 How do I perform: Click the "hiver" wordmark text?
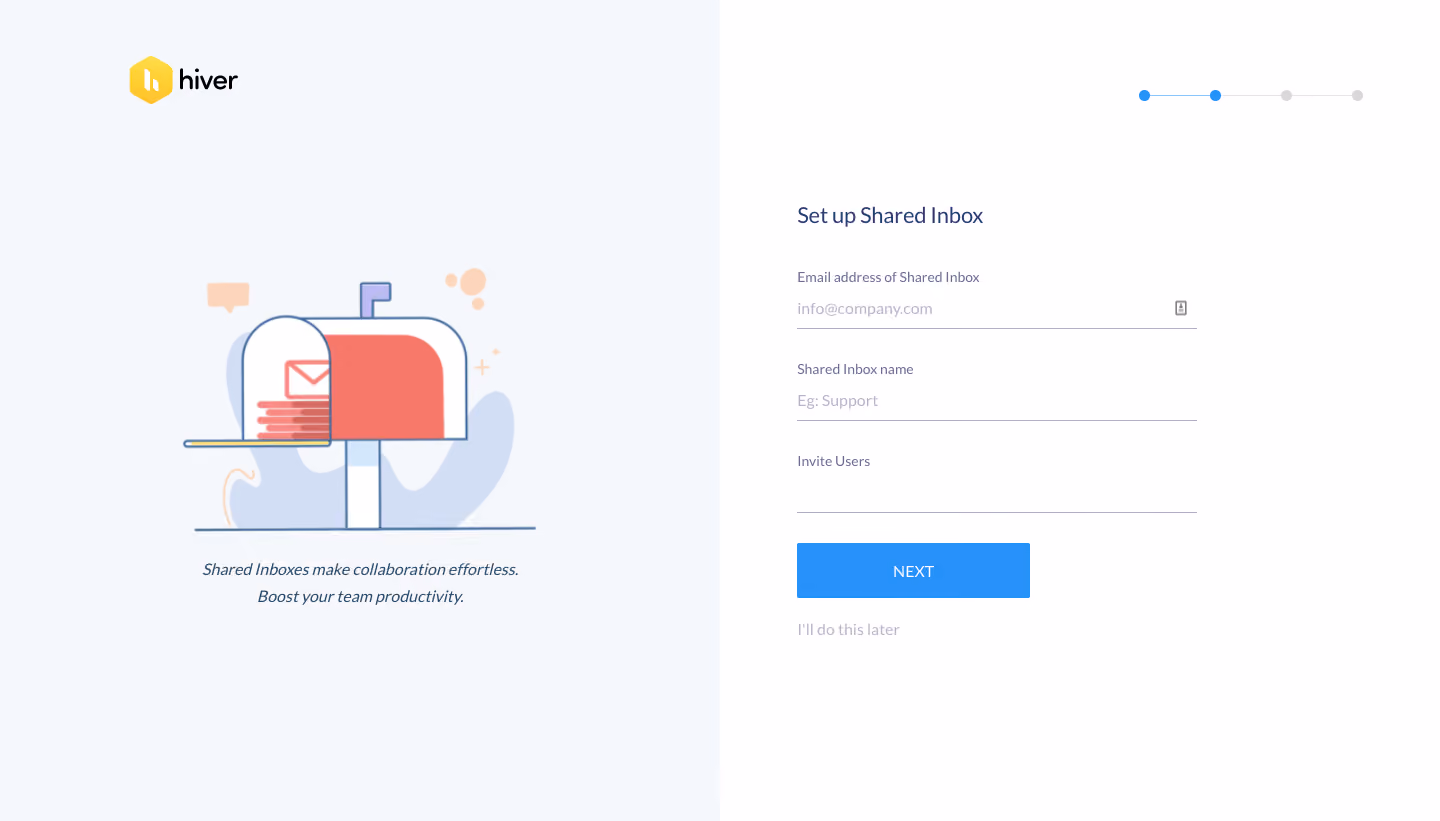tap(208, 80)
